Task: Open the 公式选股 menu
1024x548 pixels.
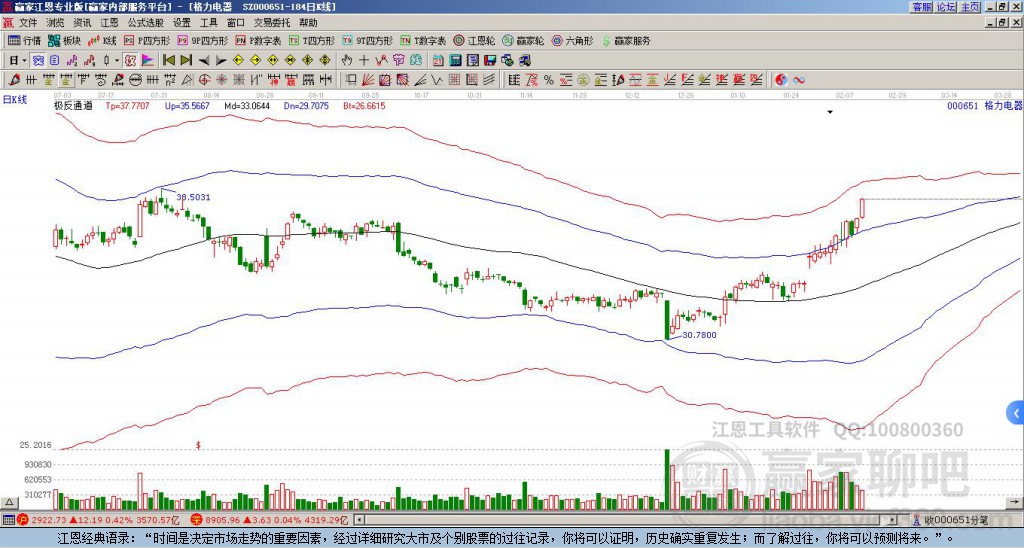Action: [146, 23]
